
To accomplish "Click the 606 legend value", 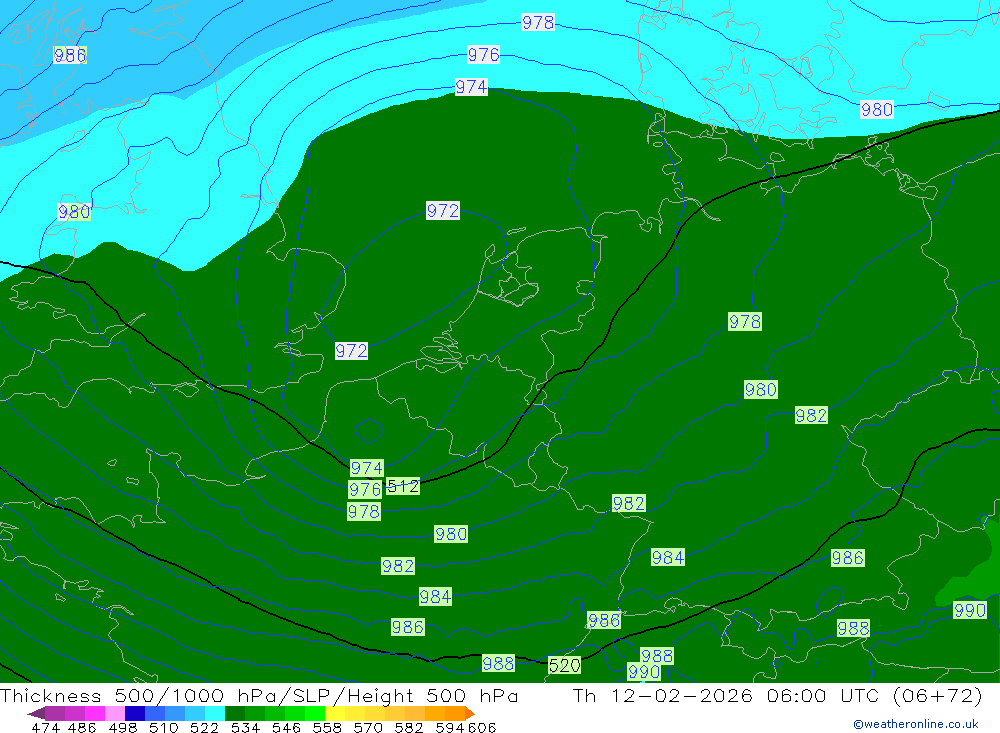I will 482,727.
